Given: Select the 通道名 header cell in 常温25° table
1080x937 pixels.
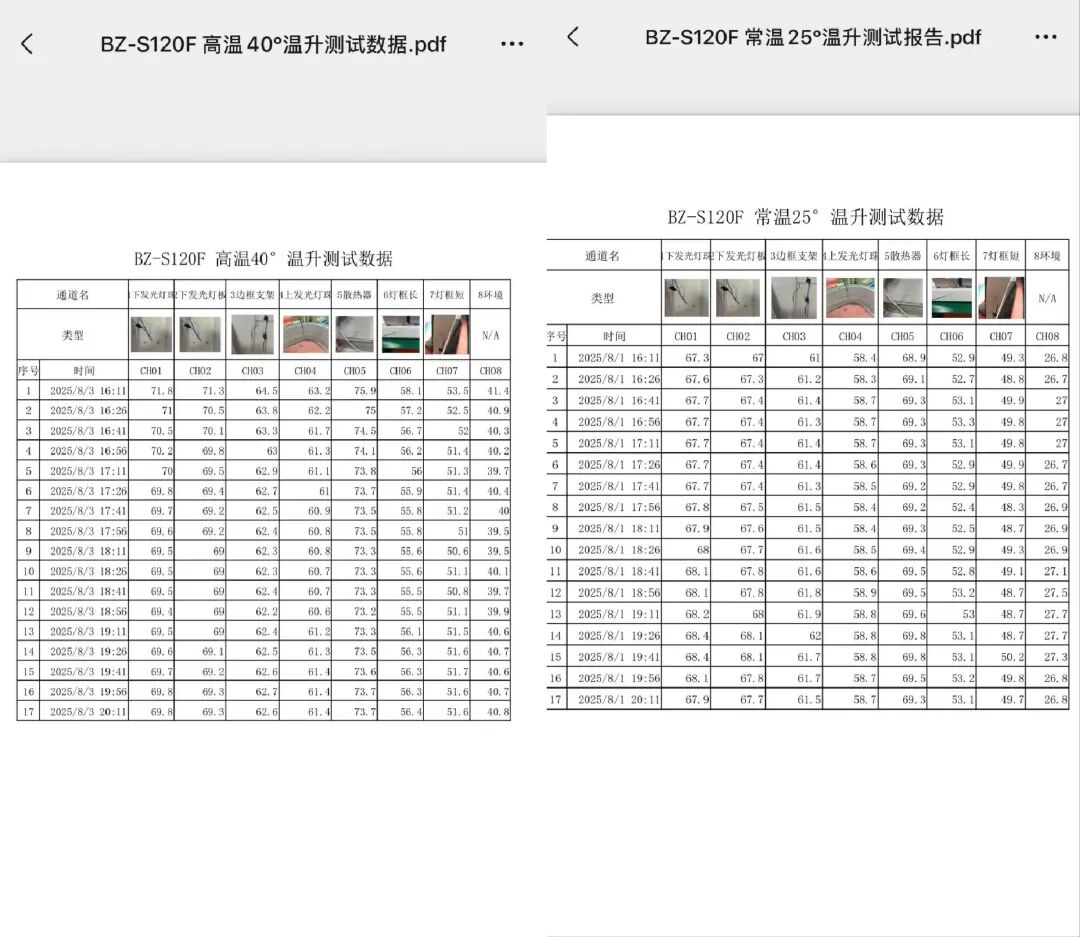Looking at the screenshot, I should pos(603,256).
